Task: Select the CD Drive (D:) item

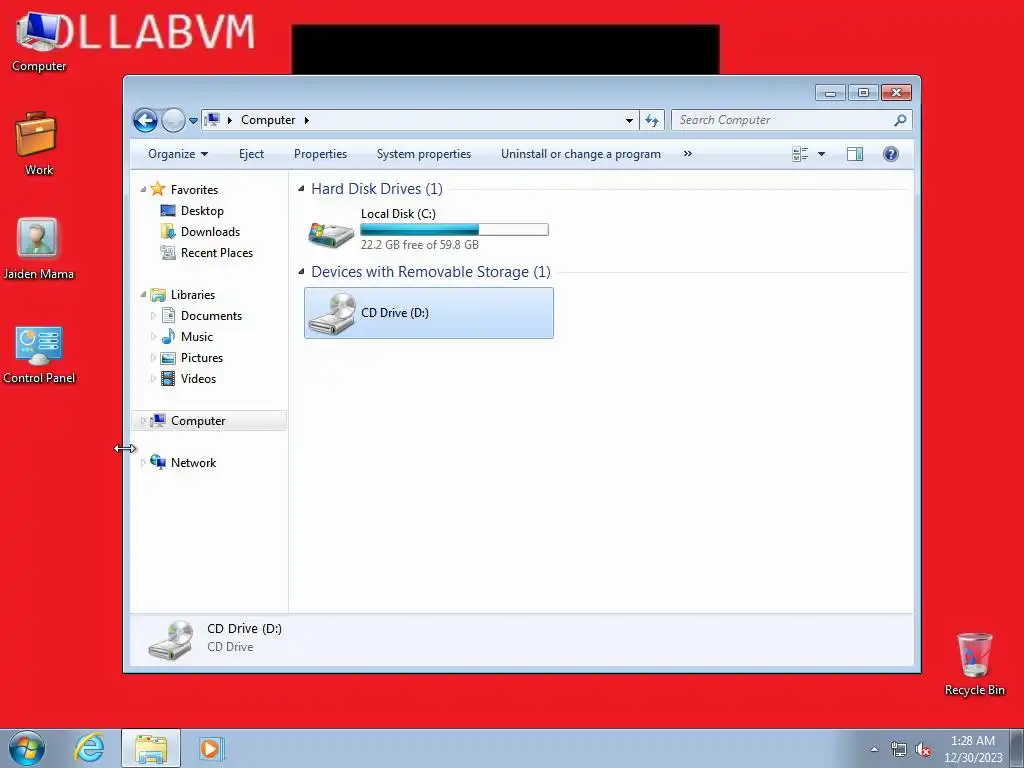Action: [x=428, y=313]
